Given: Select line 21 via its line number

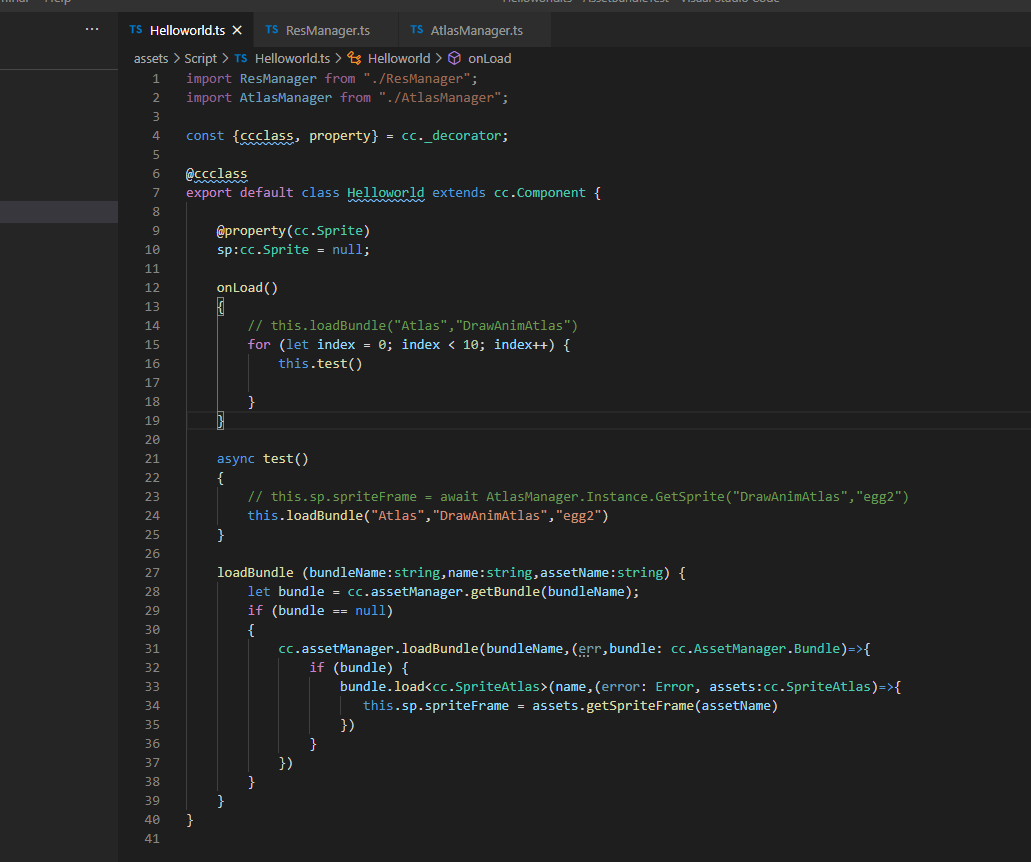Looking at the screenshot, I should coord(152,459).
